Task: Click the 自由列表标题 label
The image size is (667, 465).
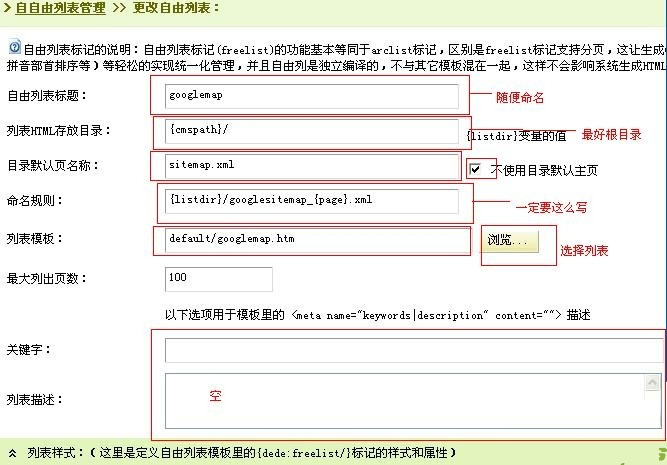Action: coord(47,96)
